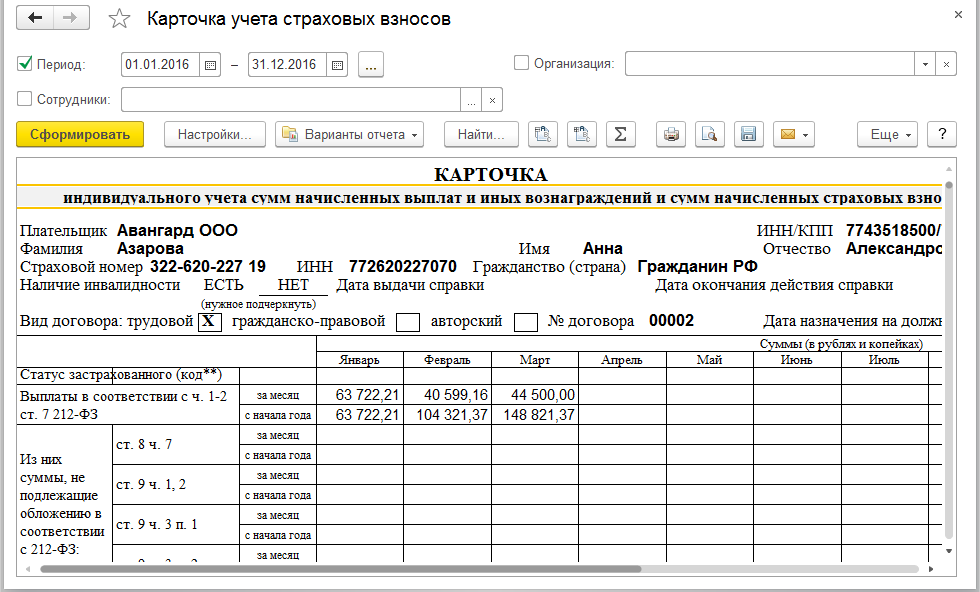This screenshot has width=980, height=592.
Task: Select March cell 44 500,00
Action: click(x=536, y=395)
